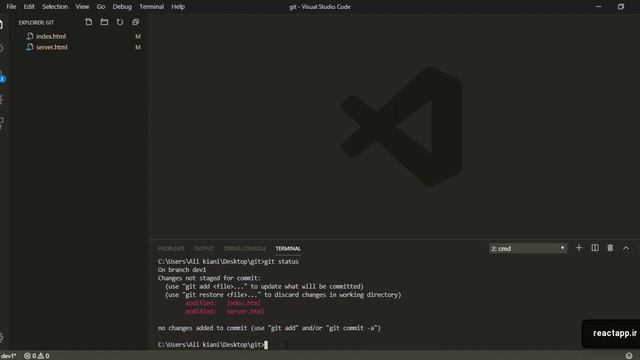Kill the terminal with trash icon

pyautogui.click(x=610, y=248)
